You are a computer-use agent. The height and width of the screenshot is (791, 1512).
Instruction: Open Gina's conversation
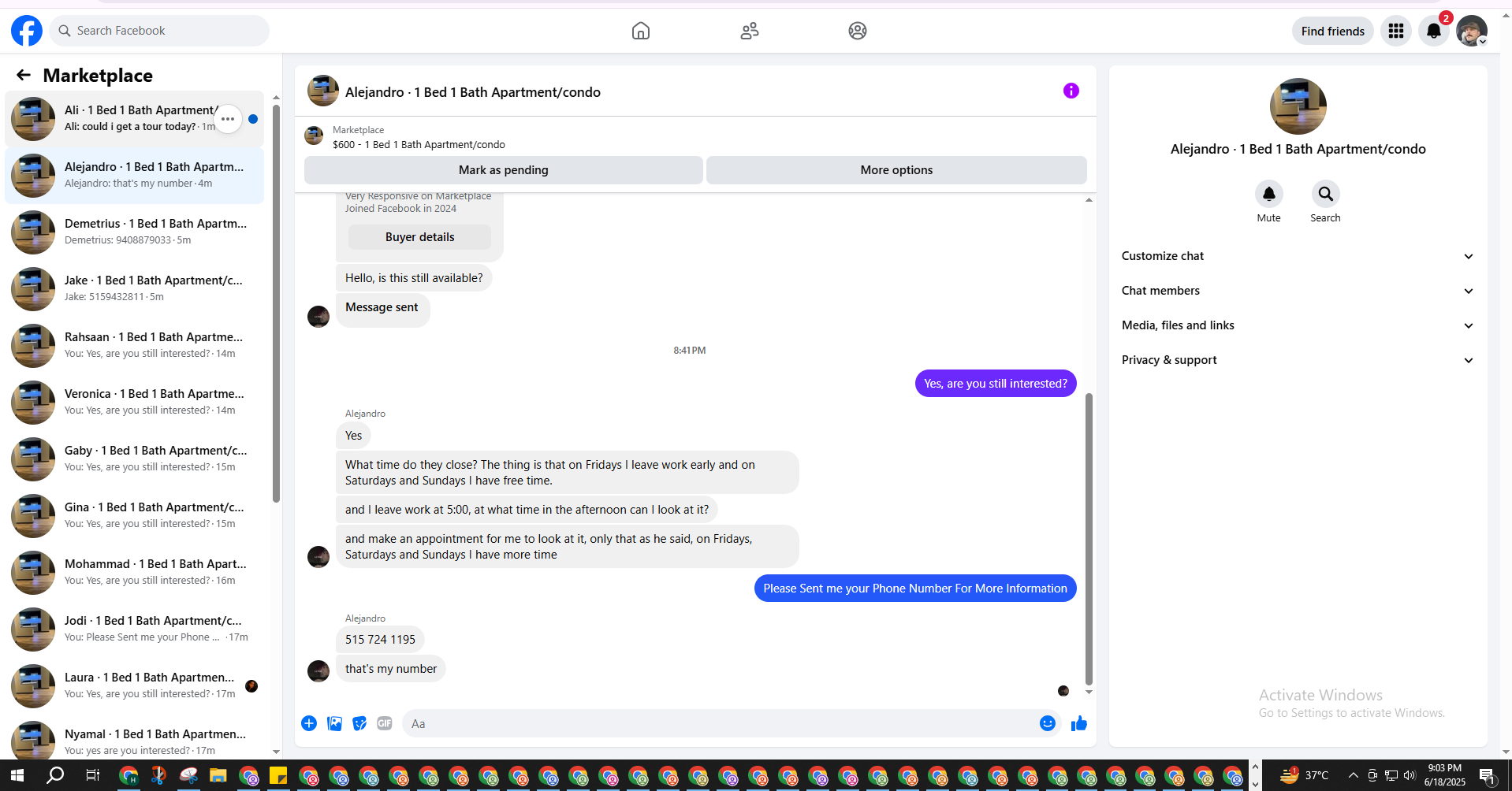pos(134,516)
